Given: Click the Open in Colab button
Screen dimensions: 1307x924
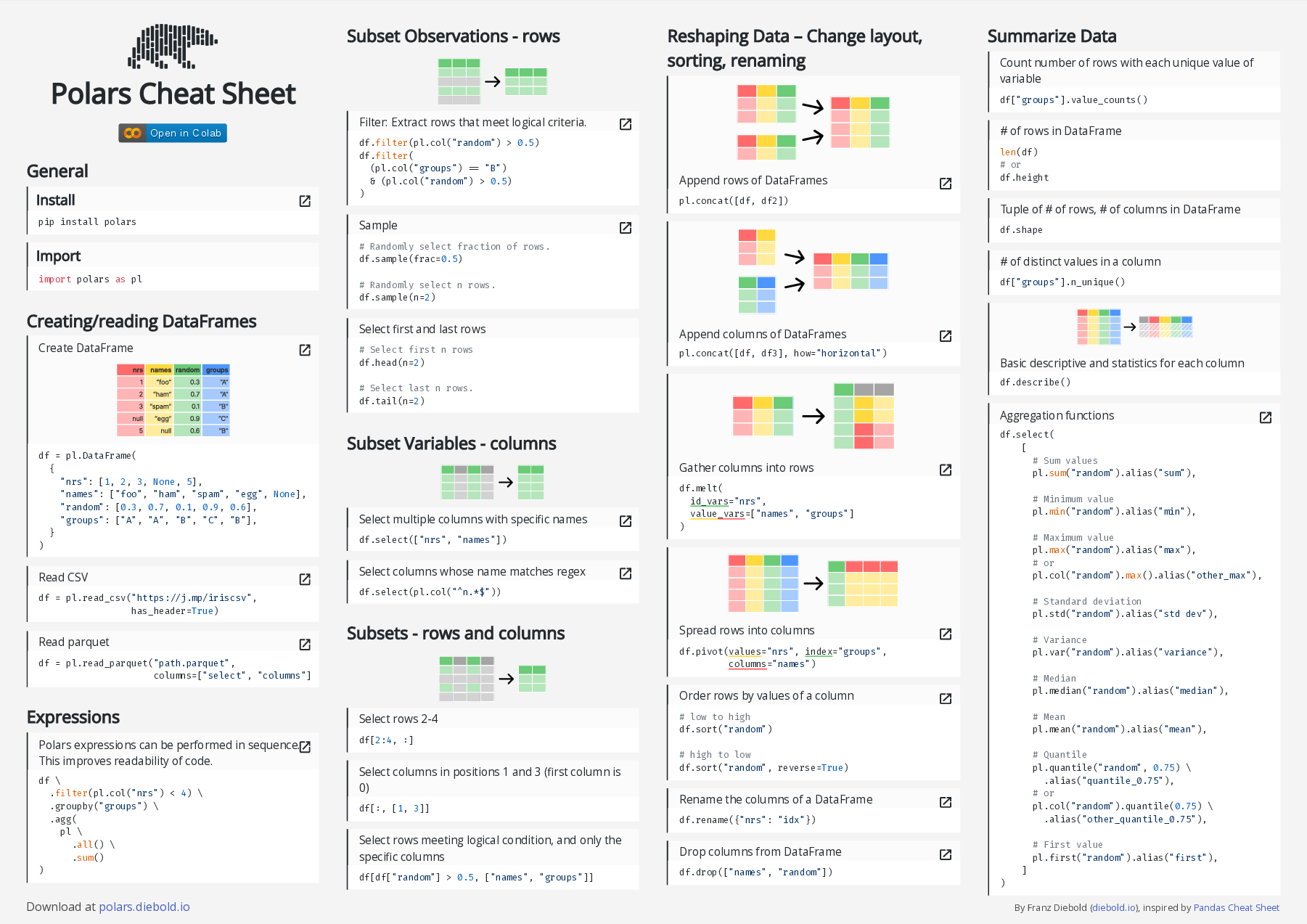Looking at the screenshot, I should point(172,133).
